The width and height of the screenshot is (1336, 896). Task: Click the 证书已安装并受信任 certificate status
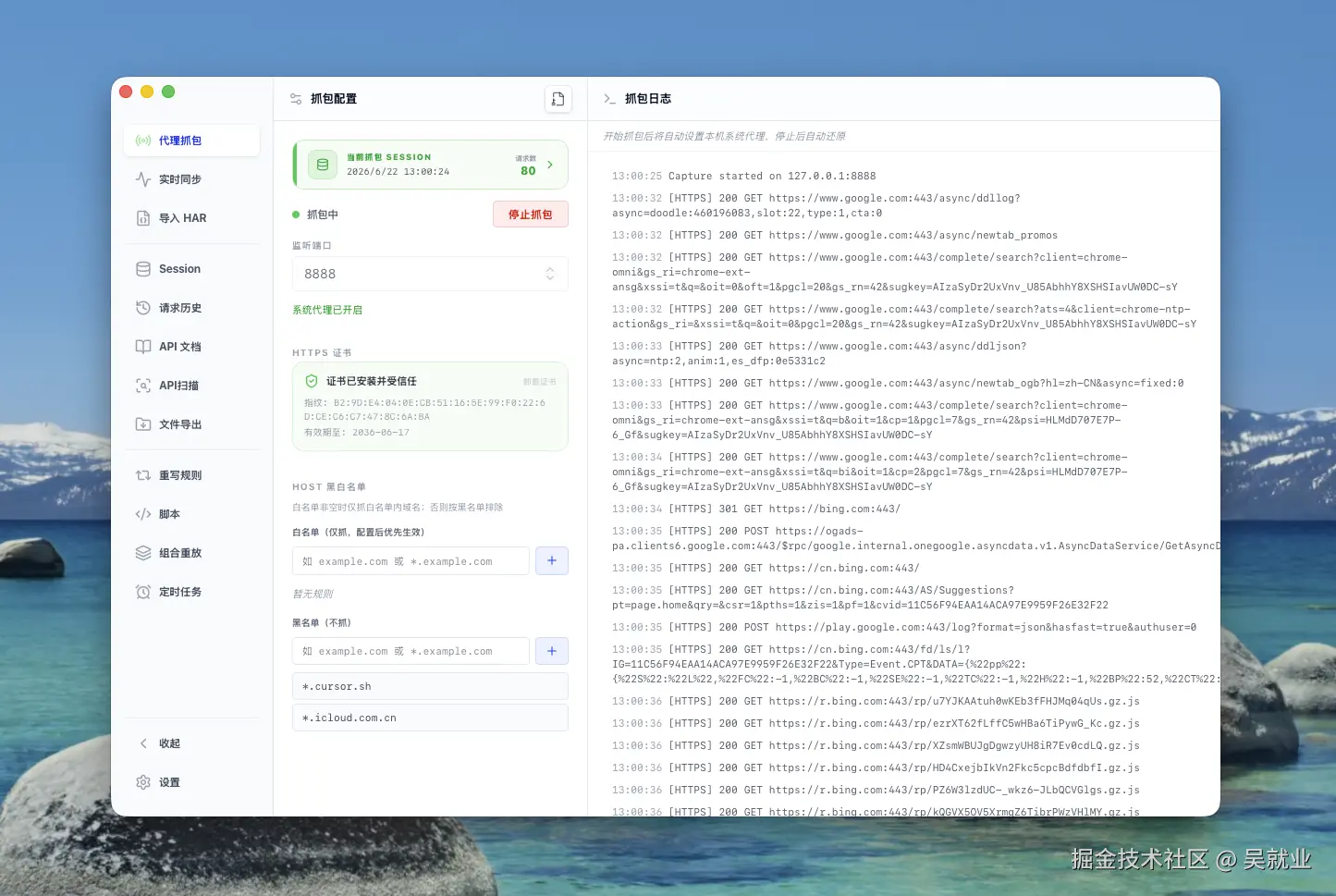coord(372,381)
